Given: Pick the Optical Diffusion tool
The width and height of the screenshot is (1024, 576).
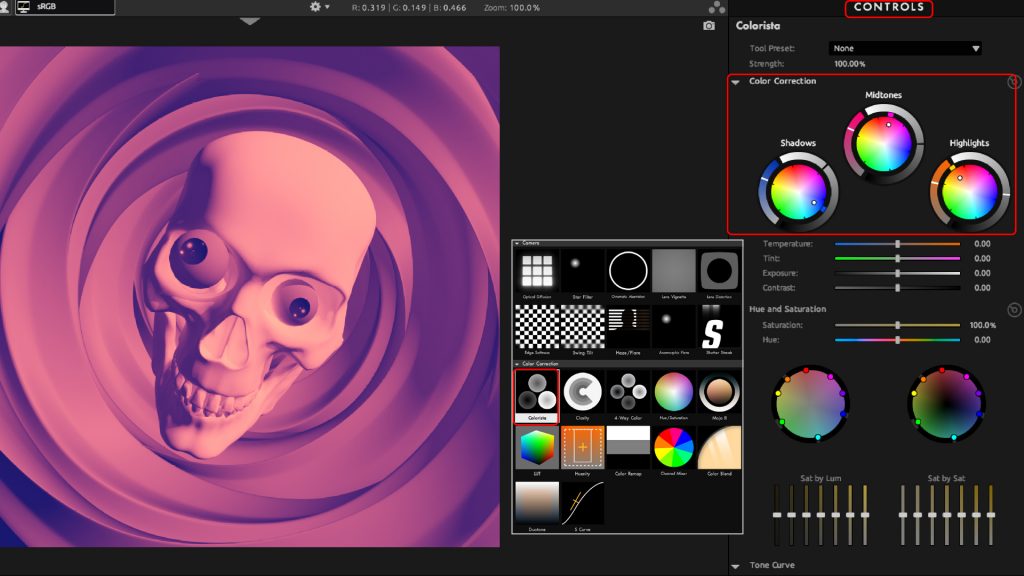Looking at the screenshot, I should tap(536, 271).
